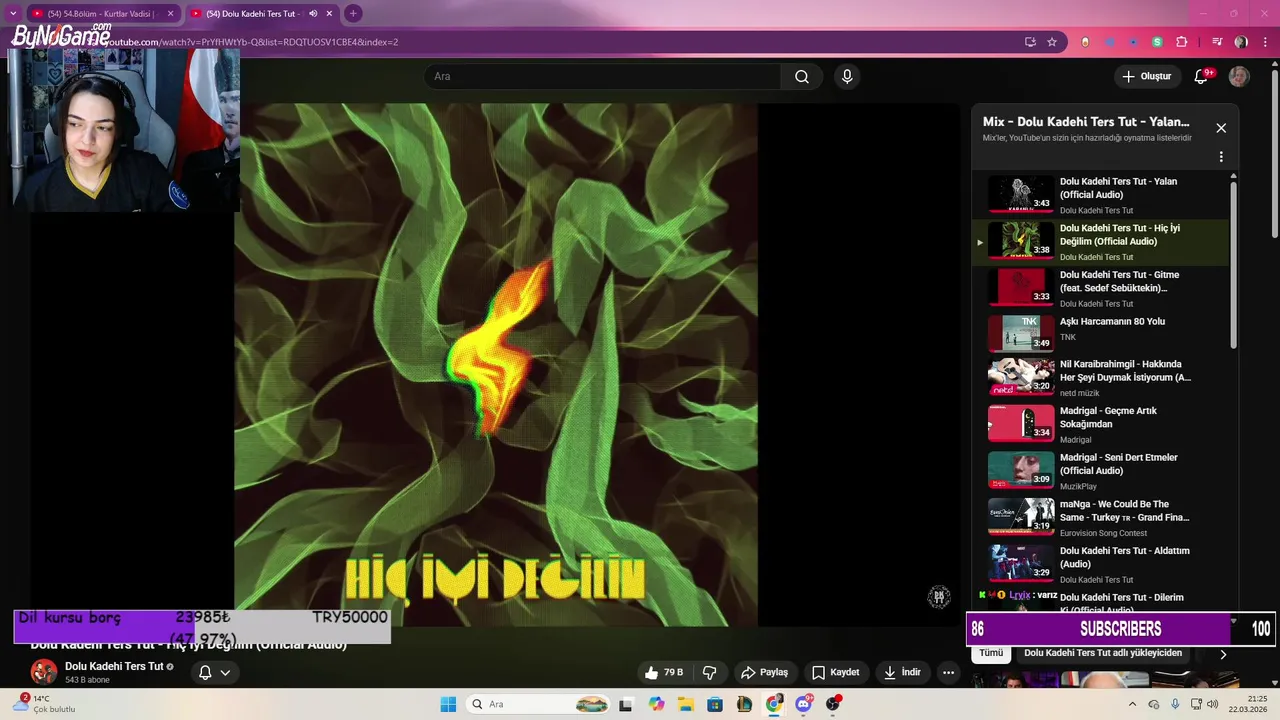The image size is (1280, 720).
Task: Open the Chrome media controls icon
Action: click(x=1217, y=42)
